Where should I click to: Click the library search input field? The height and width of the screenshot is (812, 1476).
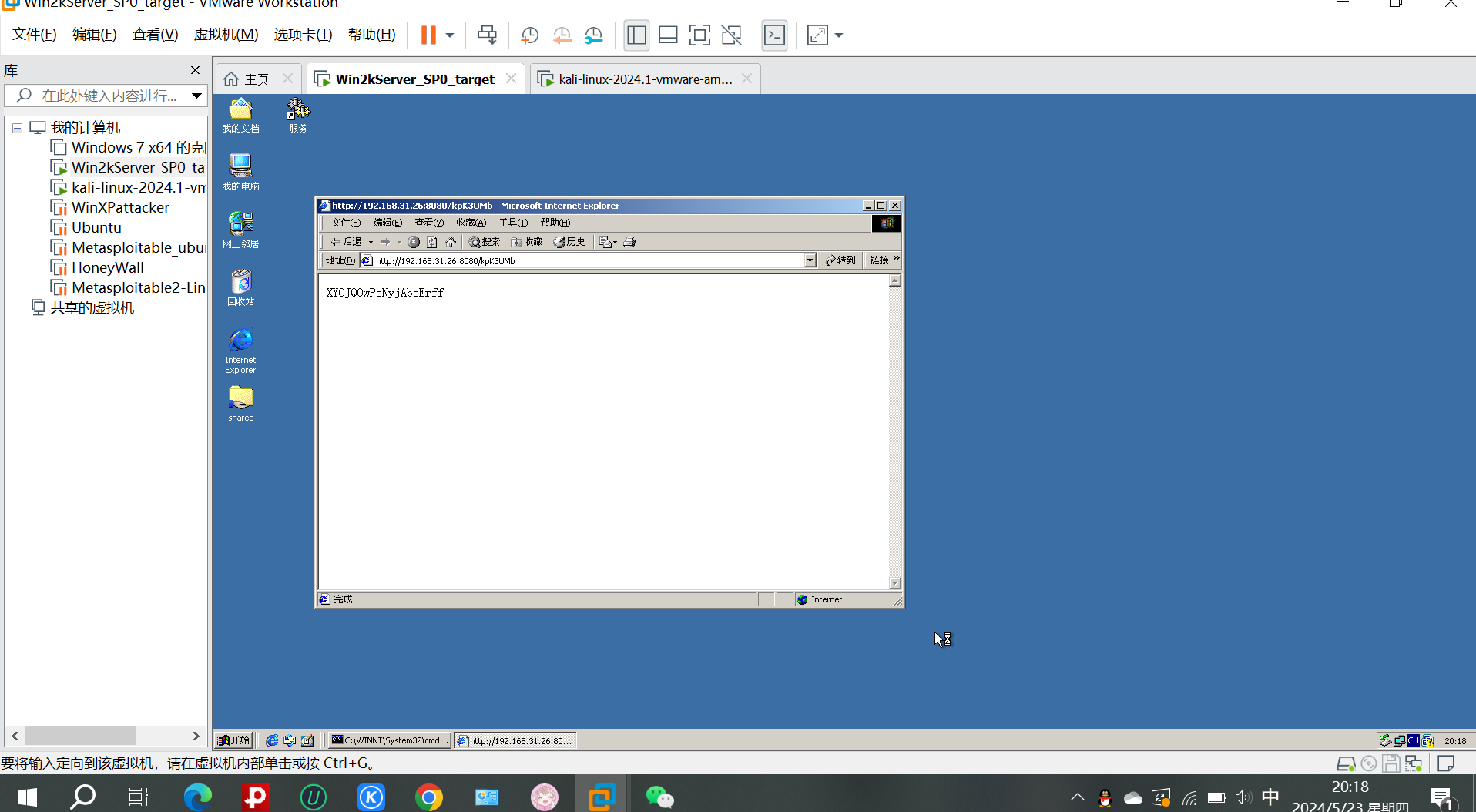[x=108, y=96]
